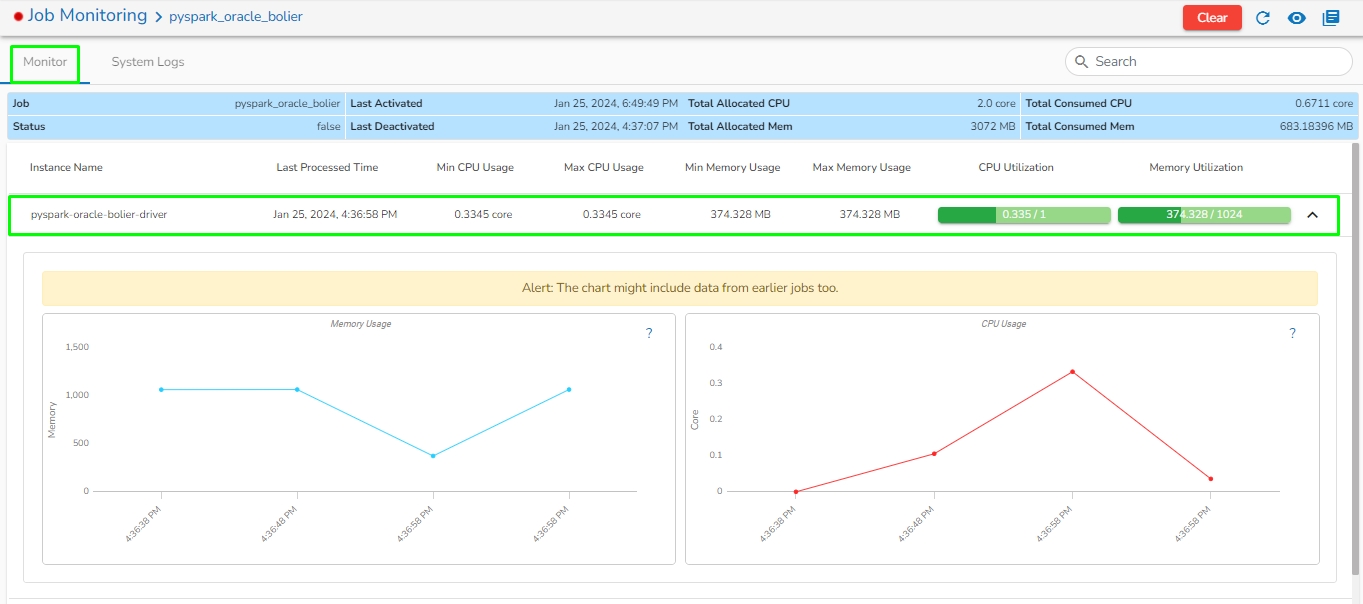Image resolution: width=1363 pixels, height=604 pixels.
Task: Click the Job Monitoring breadcrumb link
Action: pyautogui.click(x=87, y=16)
